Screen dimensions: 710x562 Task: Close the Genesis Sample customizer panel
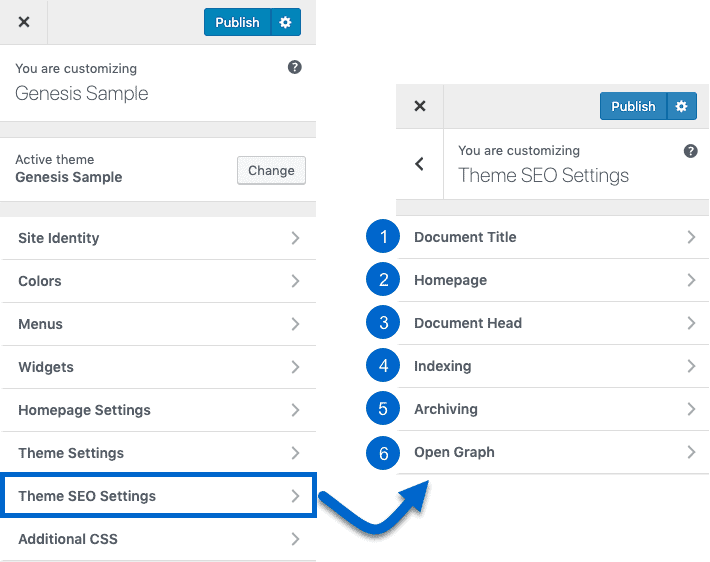point(24,22)
